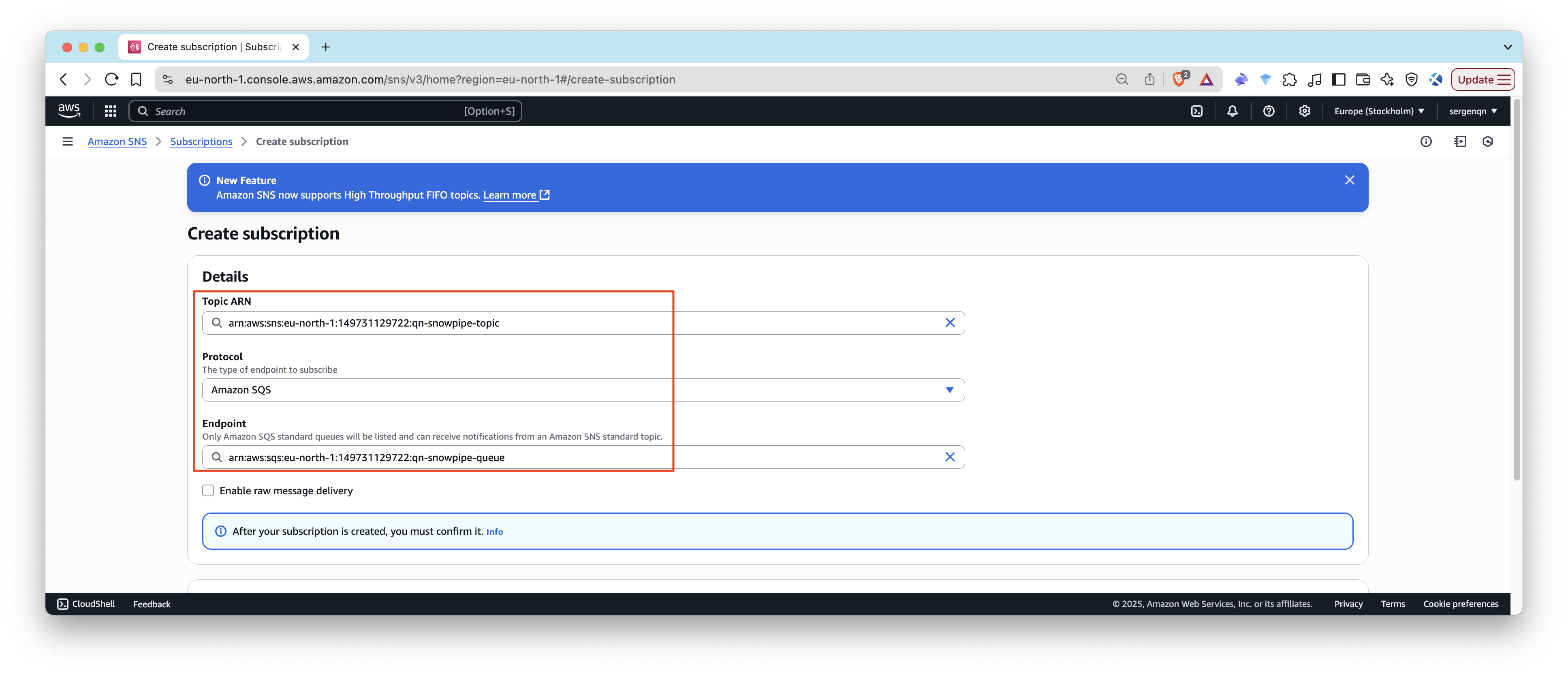Open the settings gear icon
This screenshot has width=1568, height=675.
pos(1304,111)
